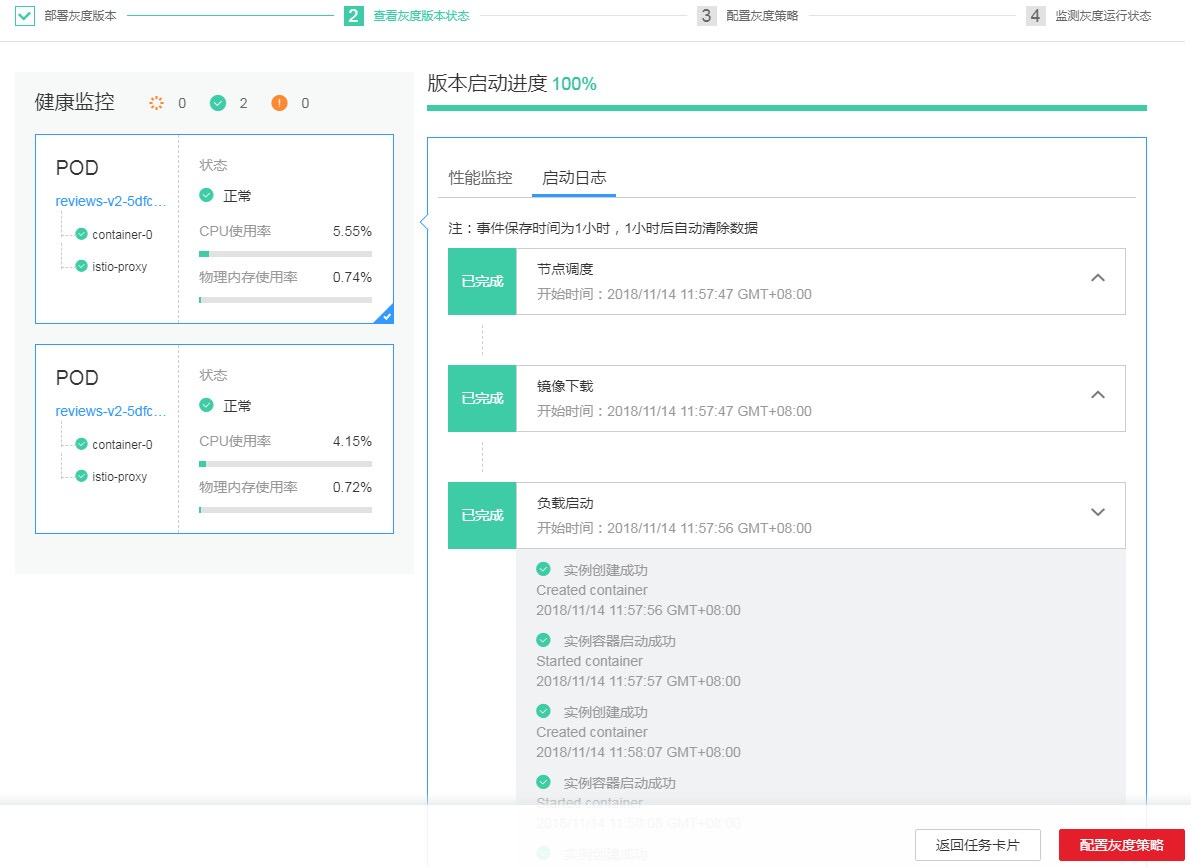Select the 启动日志 tab
1191x867 pixels.
(x=574, y=178)
